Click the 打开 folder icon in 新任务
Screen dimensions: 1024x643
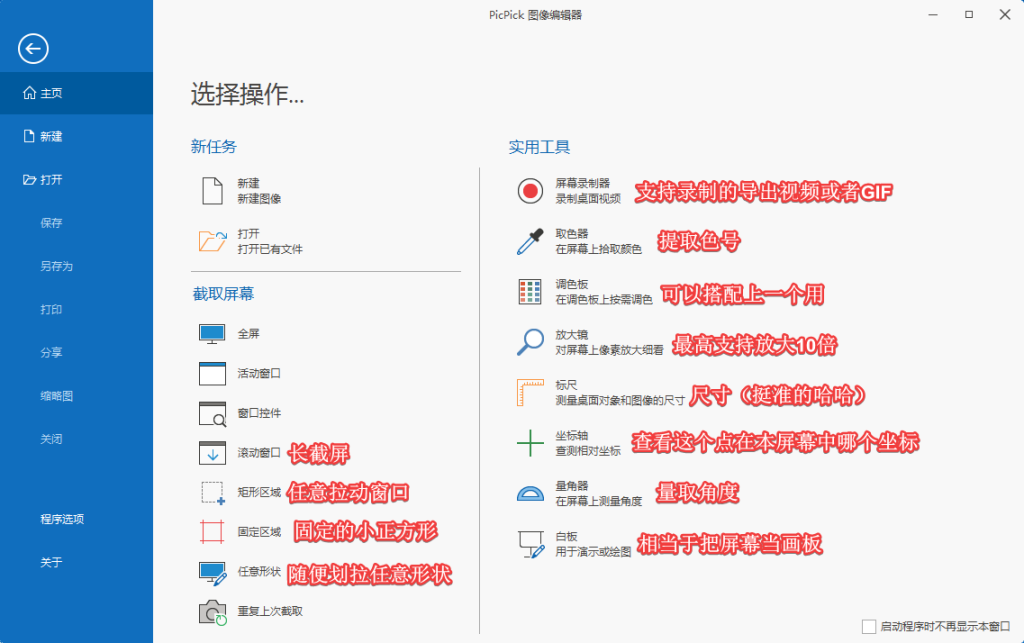click(212, 241)
